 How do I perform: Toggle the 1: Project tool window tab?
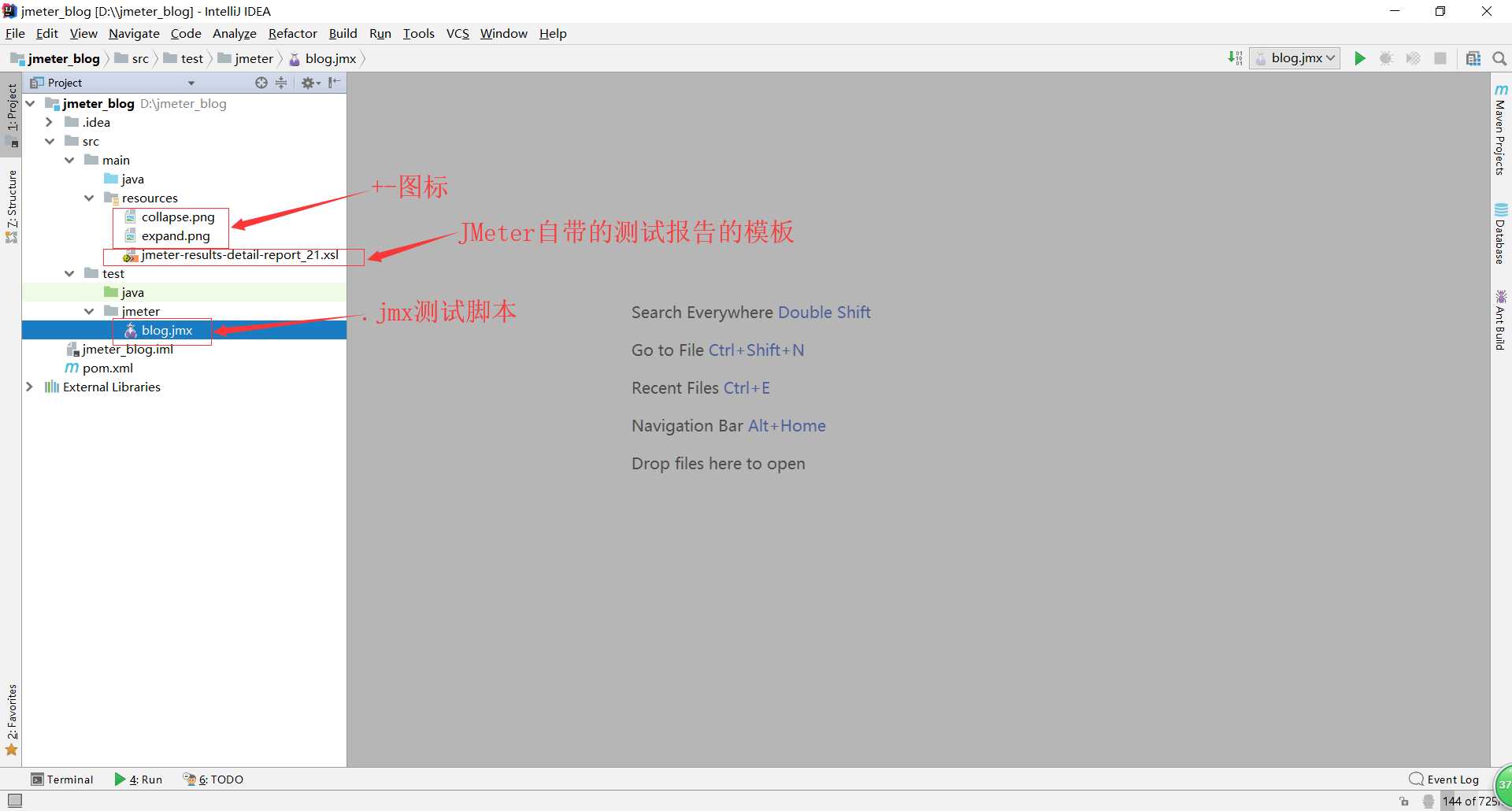pyautogui.click(x=12, y=115)
